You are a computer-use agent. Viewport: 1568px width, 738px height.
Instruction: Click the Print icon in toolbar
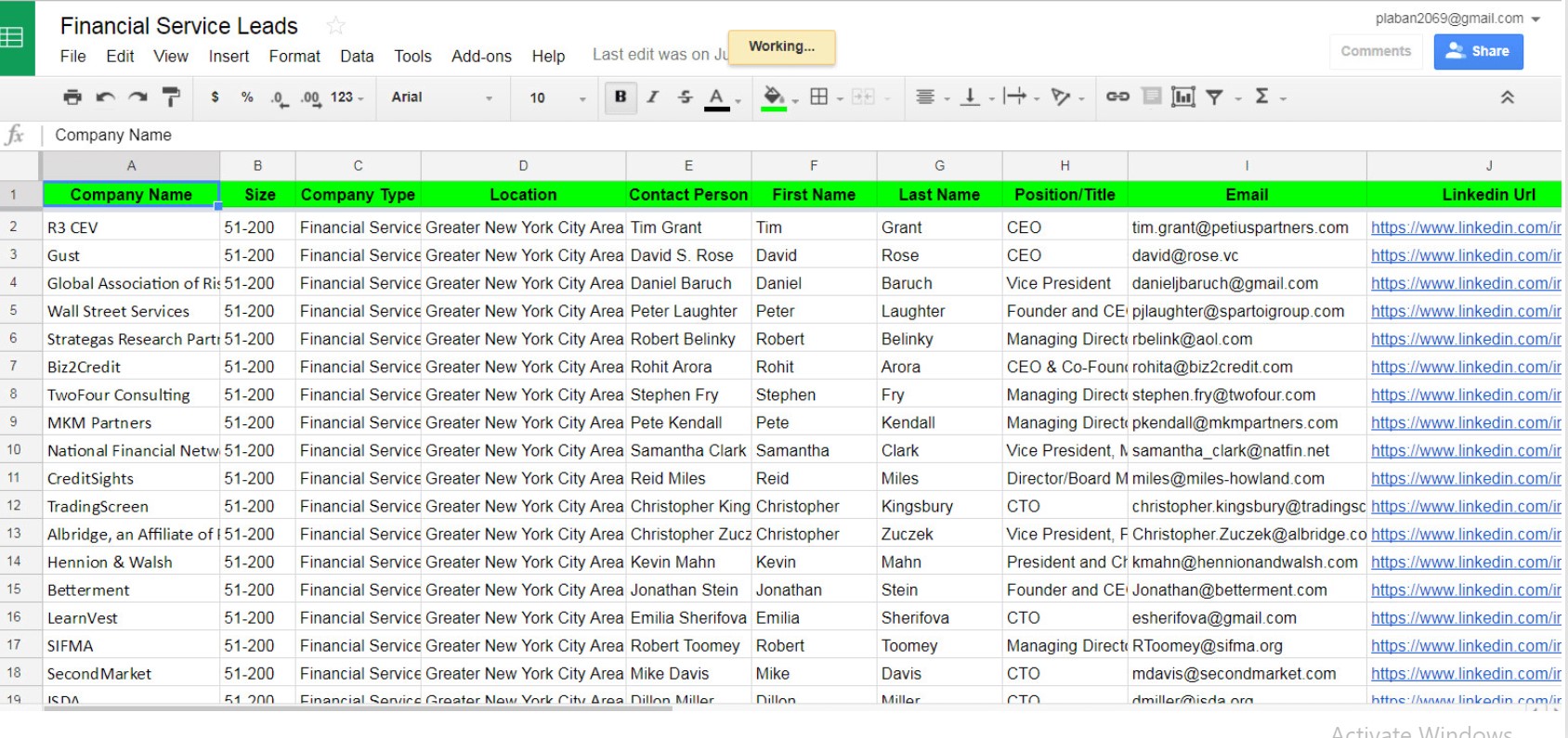pyautogui.click(x=72, y=97)
